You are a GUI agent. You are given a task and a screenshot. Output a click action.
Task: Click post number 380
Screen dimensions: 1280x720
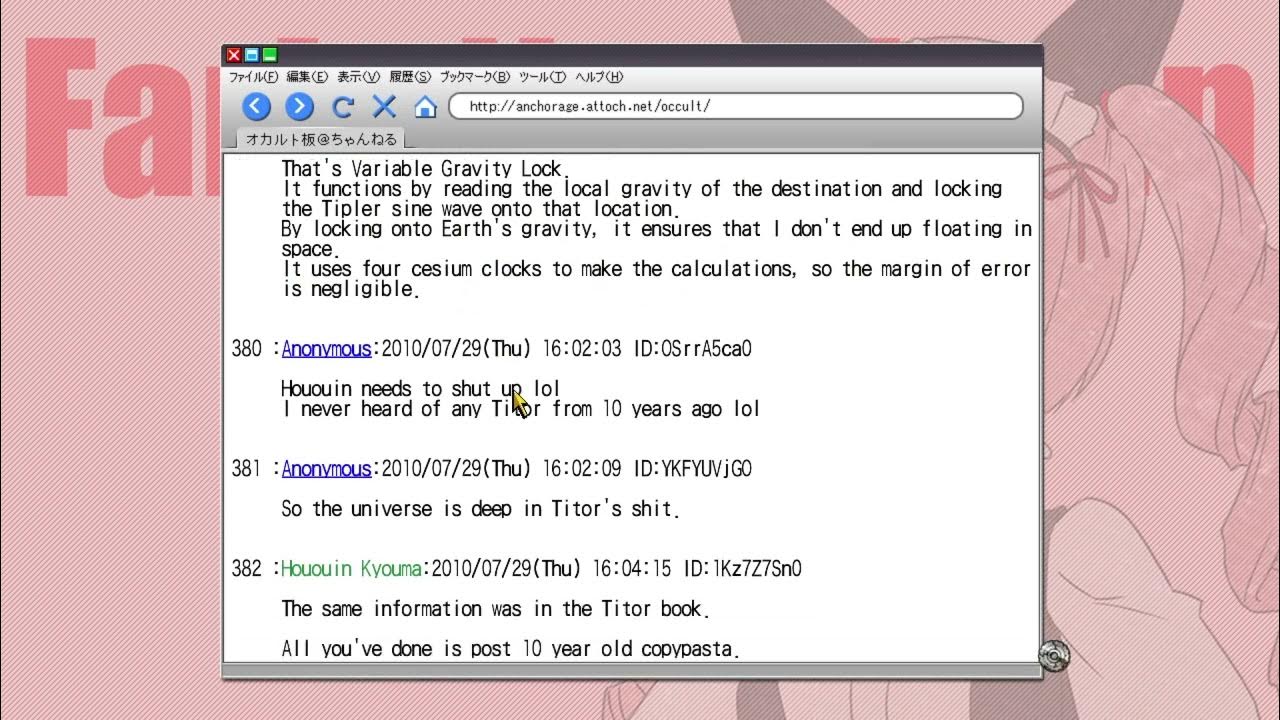(x=246, y=349)
